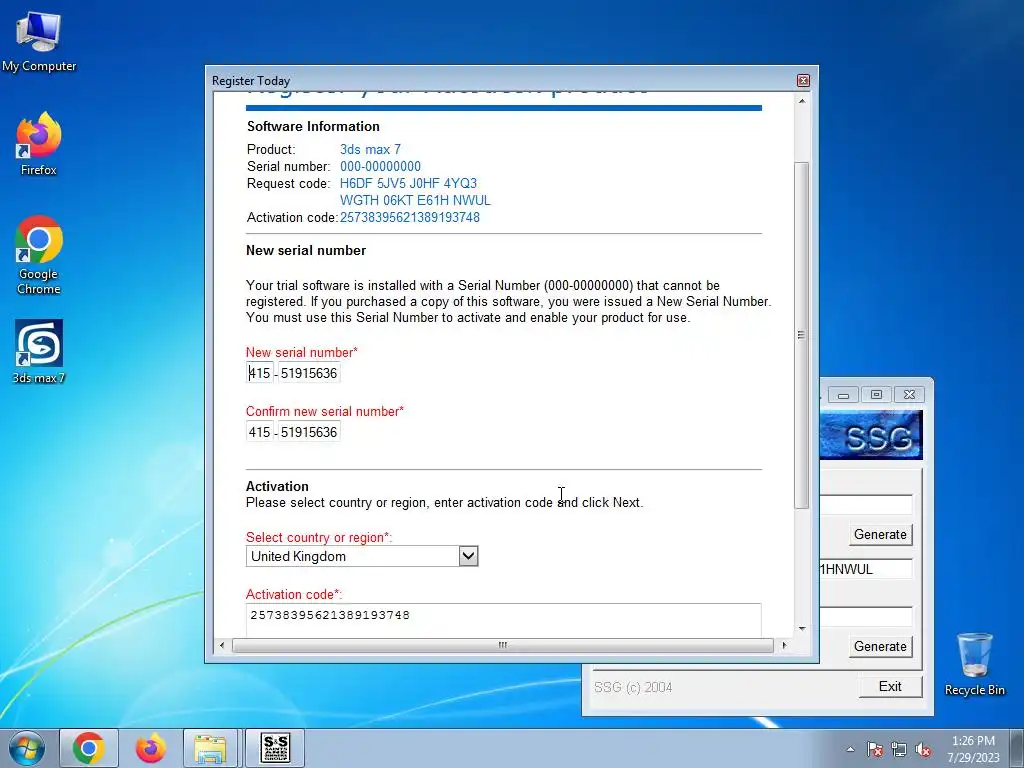Click the second New serial number field 51915636
The image size is (1024, 768).
309,373
